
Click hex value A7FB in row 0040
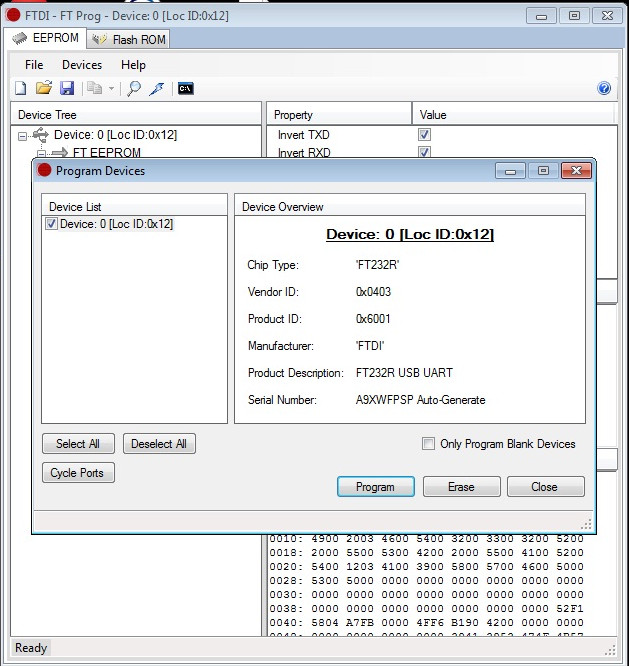click(360, 622)
